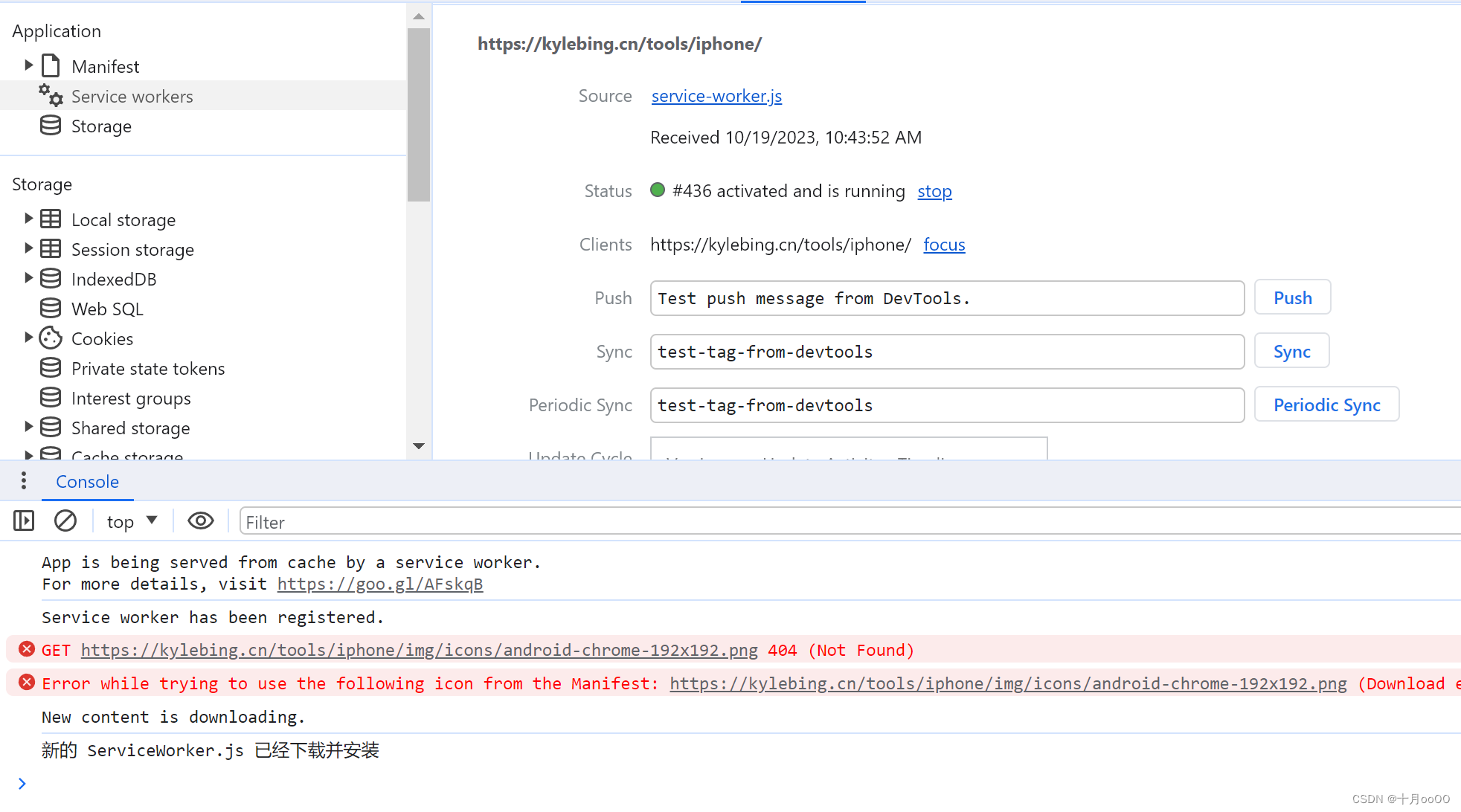Select Web SQL in storage tree
The image size is (1461, 812).
coord(107,309)
